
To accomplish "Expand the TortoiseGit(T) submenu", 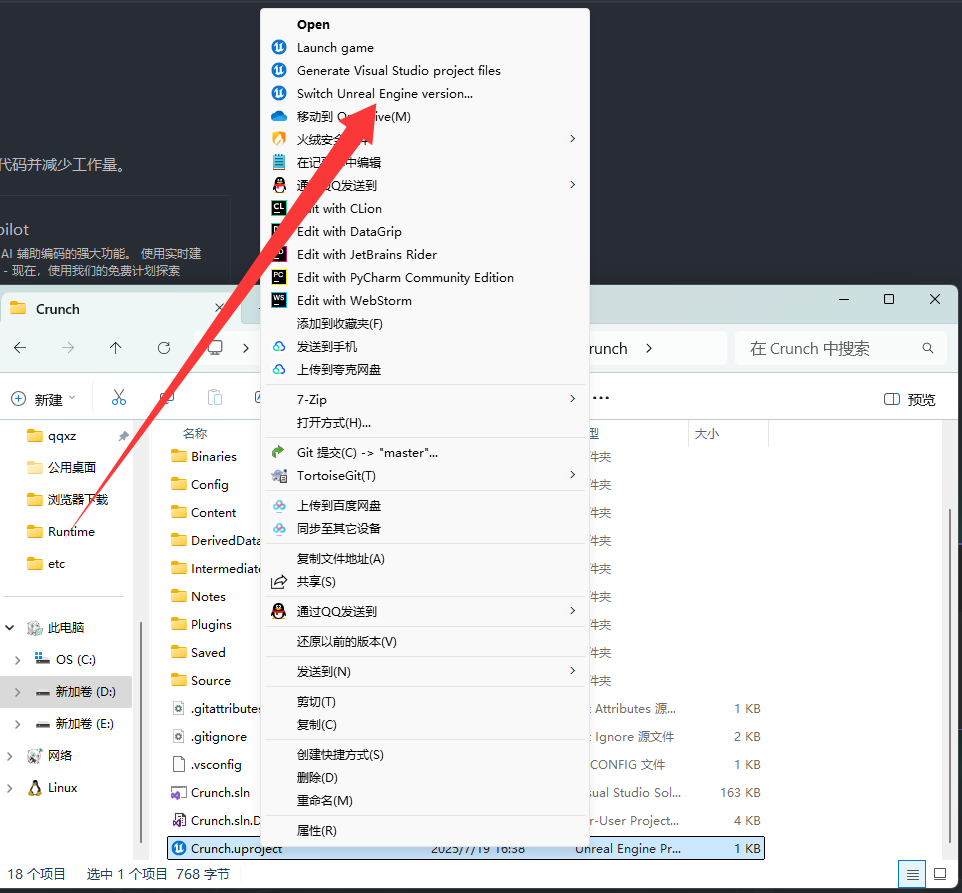I will (572, 475).
